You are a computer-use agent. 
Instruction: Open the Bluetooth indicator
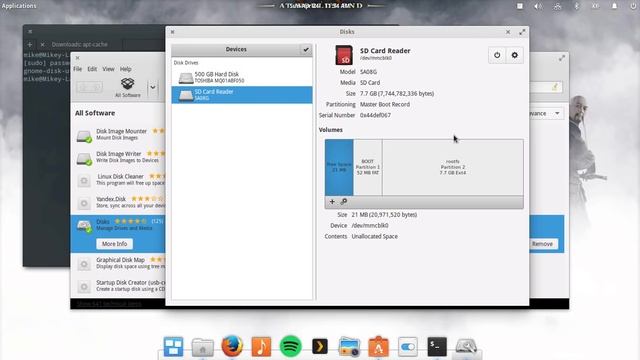click(x=576, y=6)
